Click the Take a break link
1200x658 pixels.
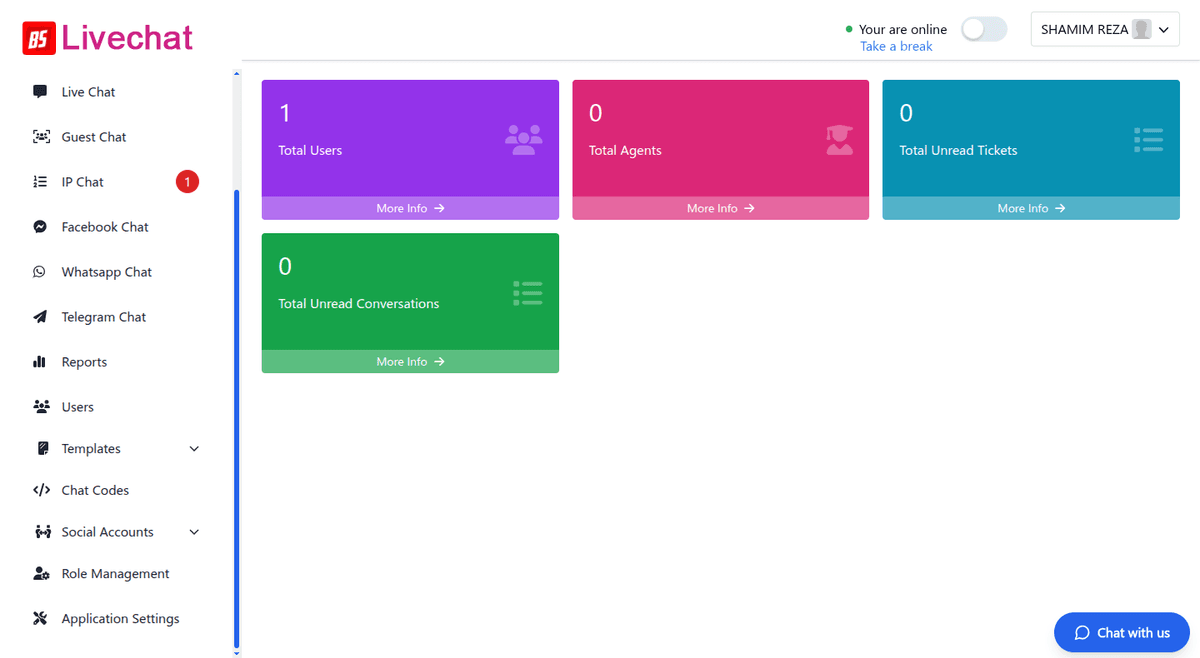pyautogui.click(x=896, y=46)
